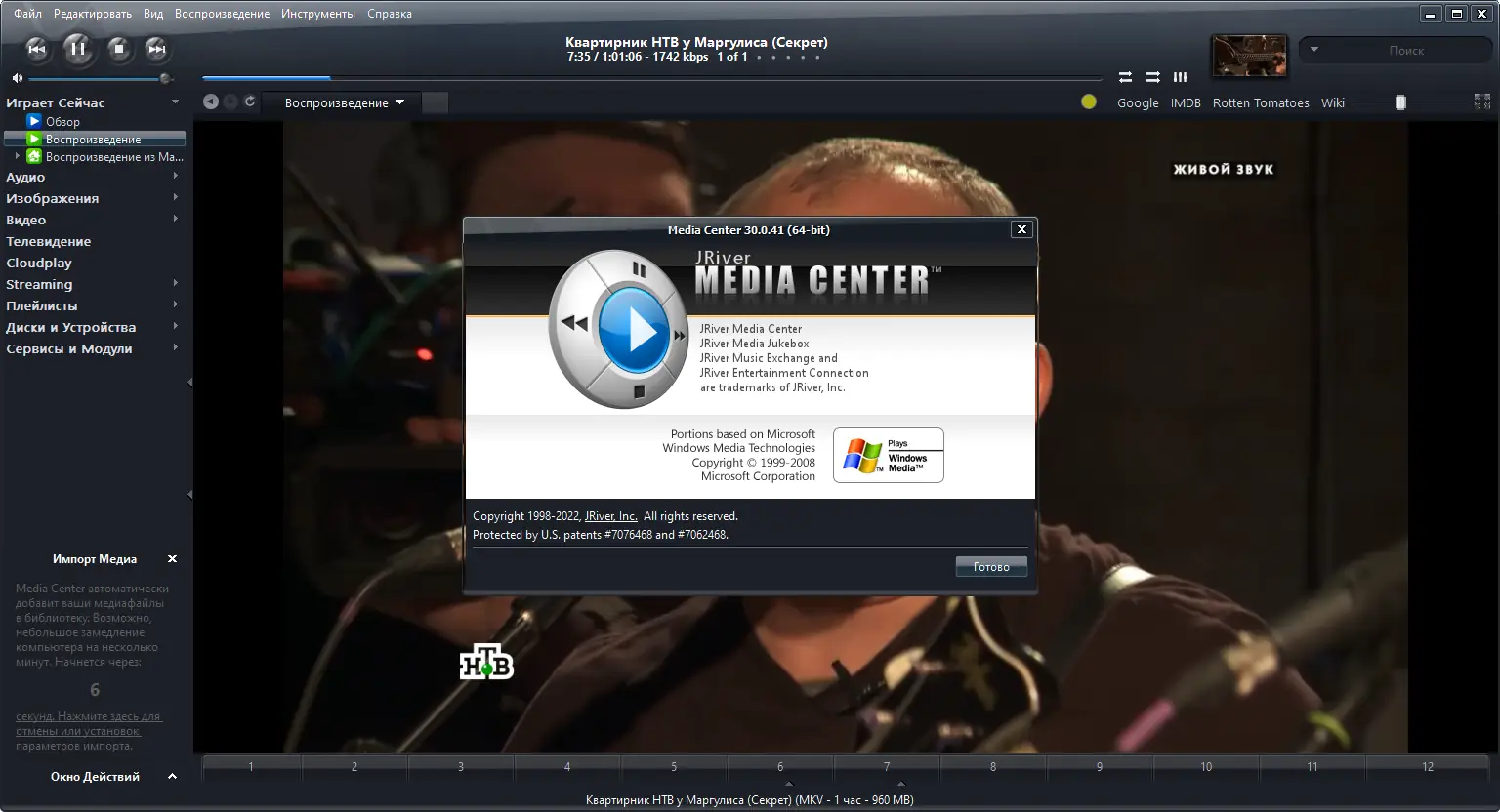Open the Инструменты menu
The height and width of the screenshot is (812, 1500).
(x=318, y=14)
